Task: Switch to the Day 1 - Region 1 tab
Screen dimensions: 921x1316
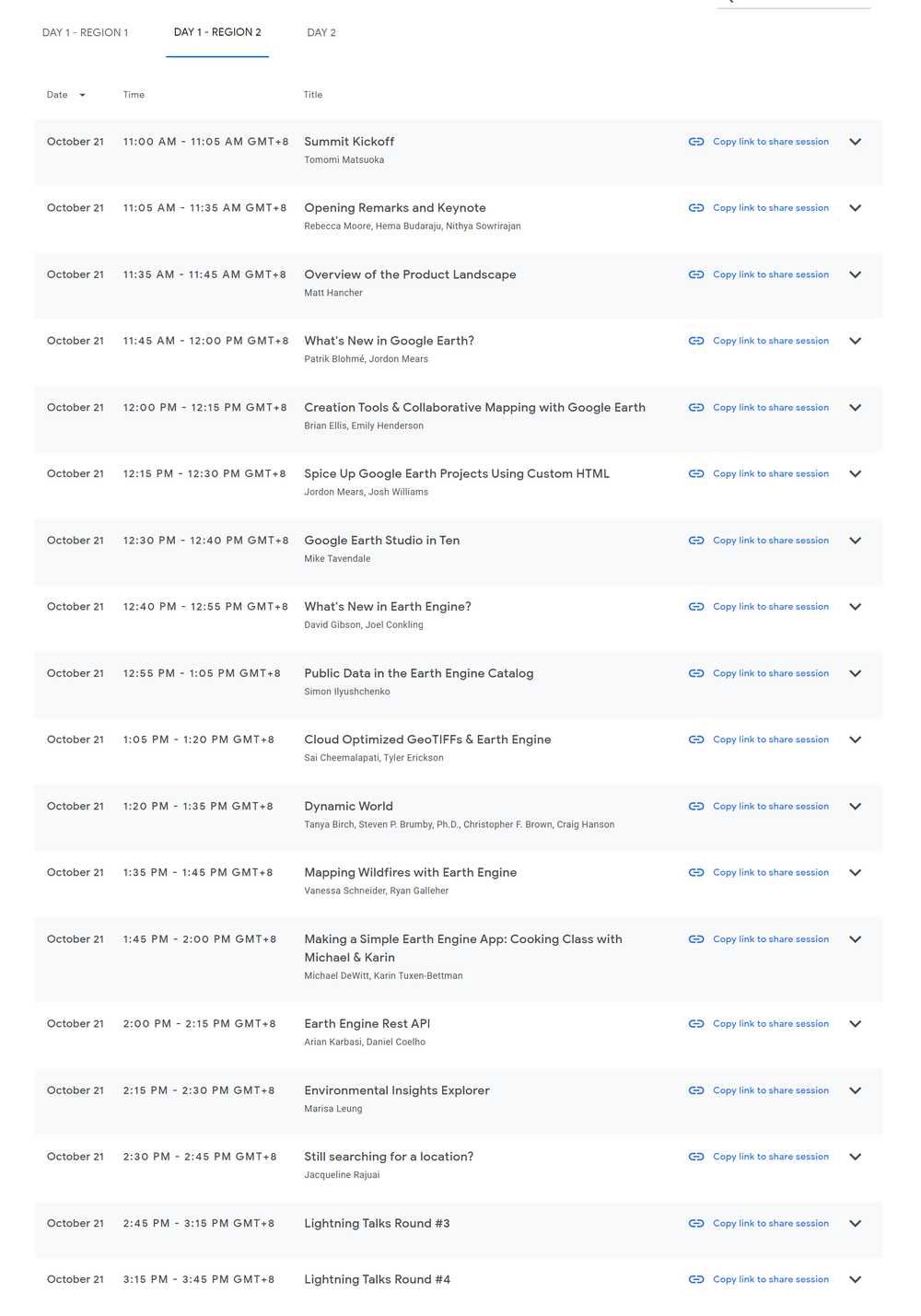Action: tap(85, 32)
